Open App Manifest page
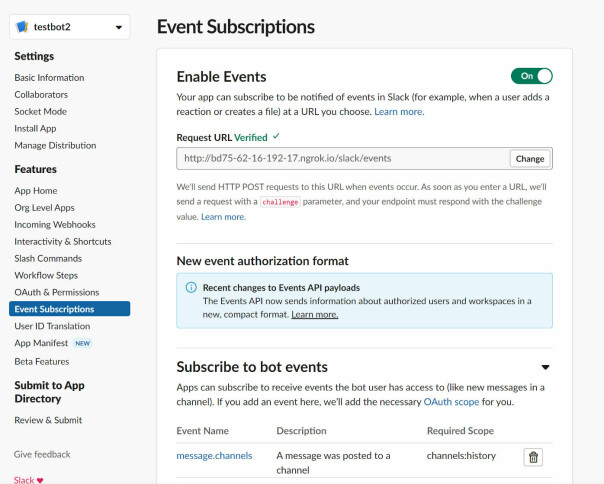Screen dimensions: 604x484 click(x=41, y=343)
